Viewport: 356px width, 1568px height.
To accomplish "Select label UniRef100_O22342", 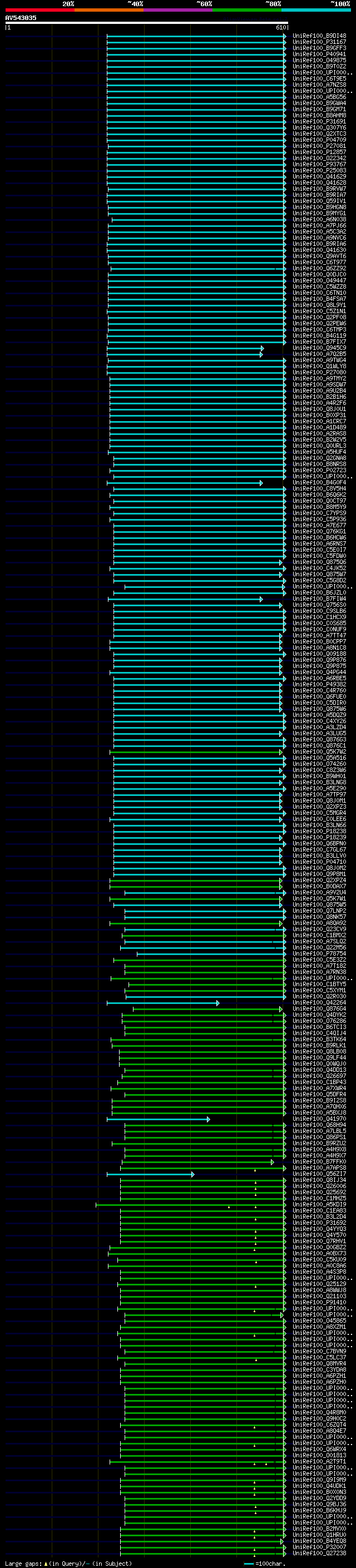I will (319, 159).
